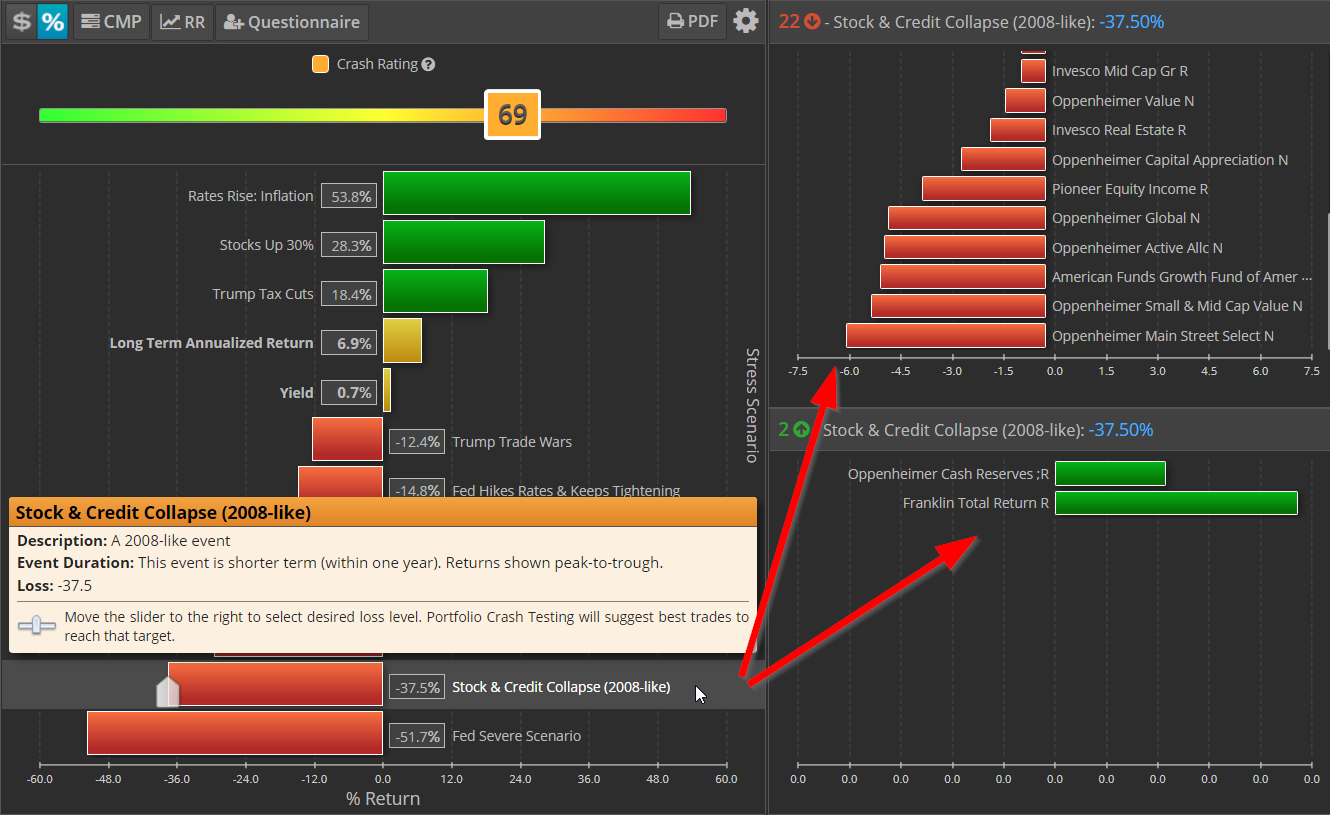Click the crash rating 69 marker

[512, 115]
